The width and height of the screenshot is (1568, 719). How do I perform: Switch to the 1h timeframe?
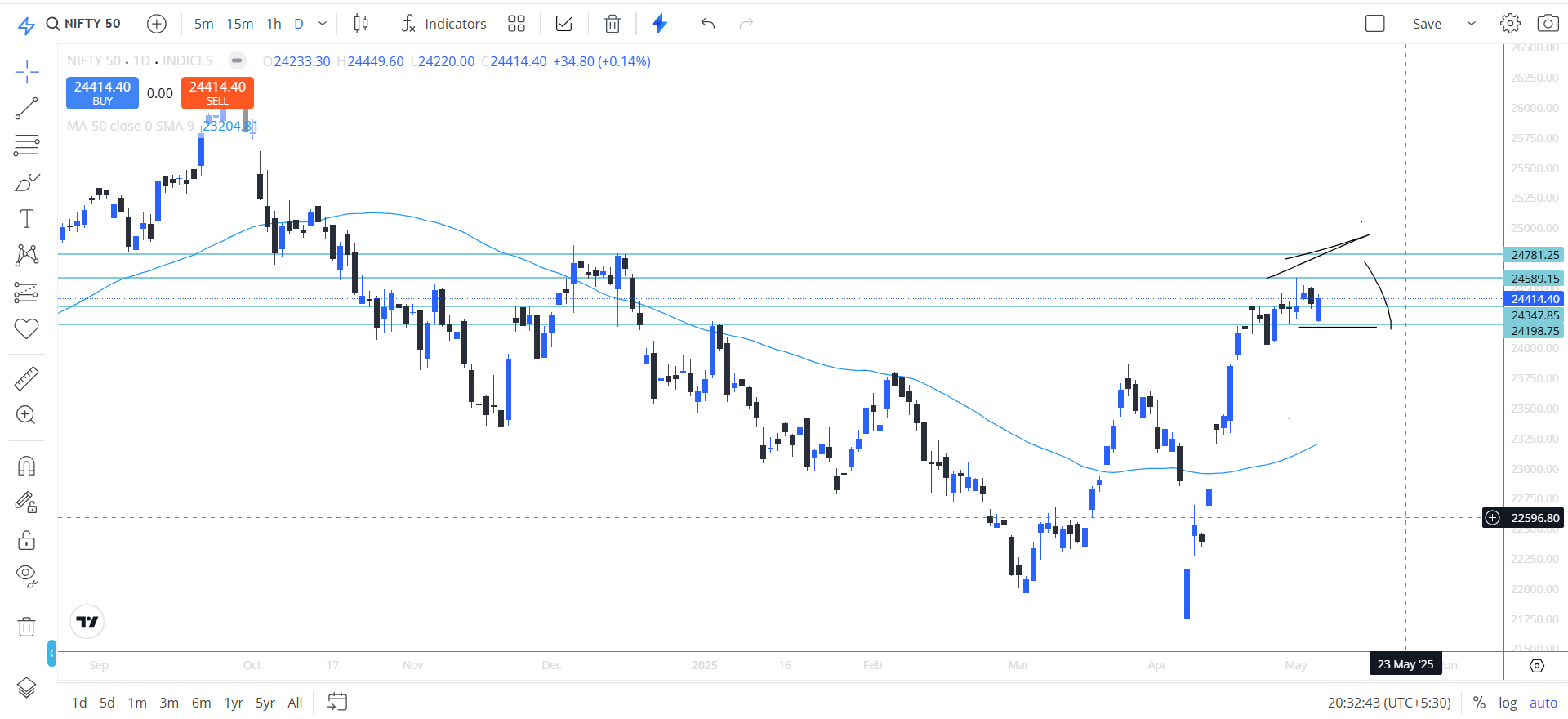[274, 24]
